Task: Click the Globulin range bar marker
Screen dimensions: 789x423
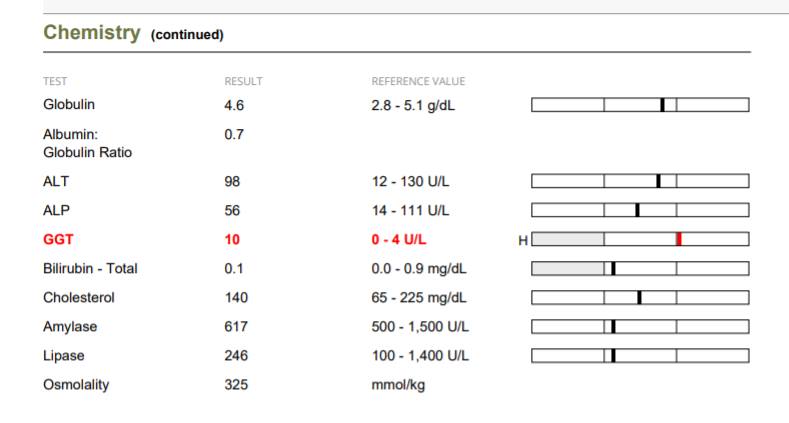Action: 662,105
